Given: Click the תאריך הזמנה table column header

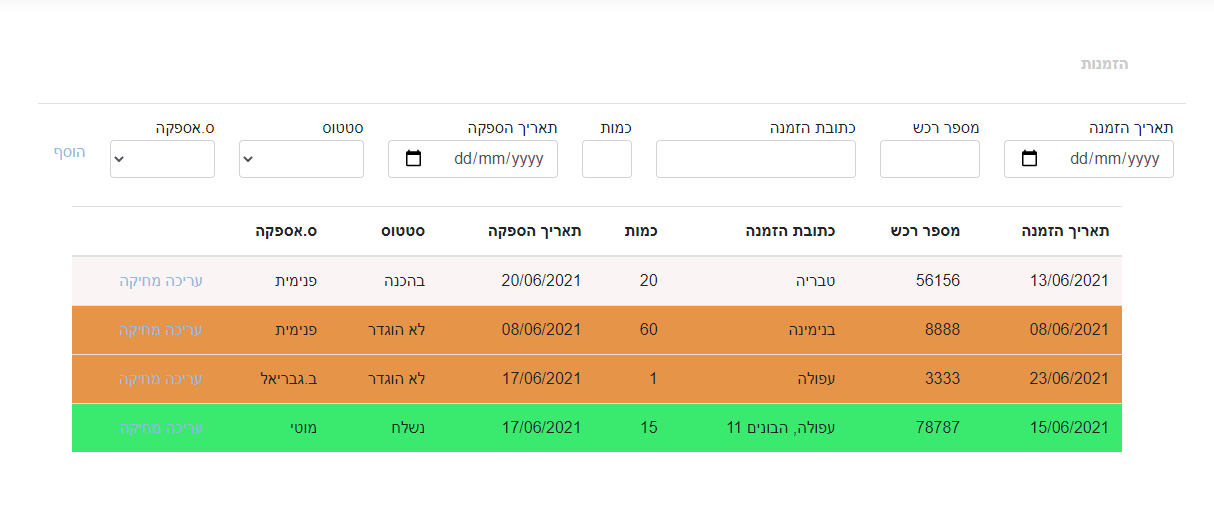Looking at the screenshot, I should click(x=1065, y=231).
